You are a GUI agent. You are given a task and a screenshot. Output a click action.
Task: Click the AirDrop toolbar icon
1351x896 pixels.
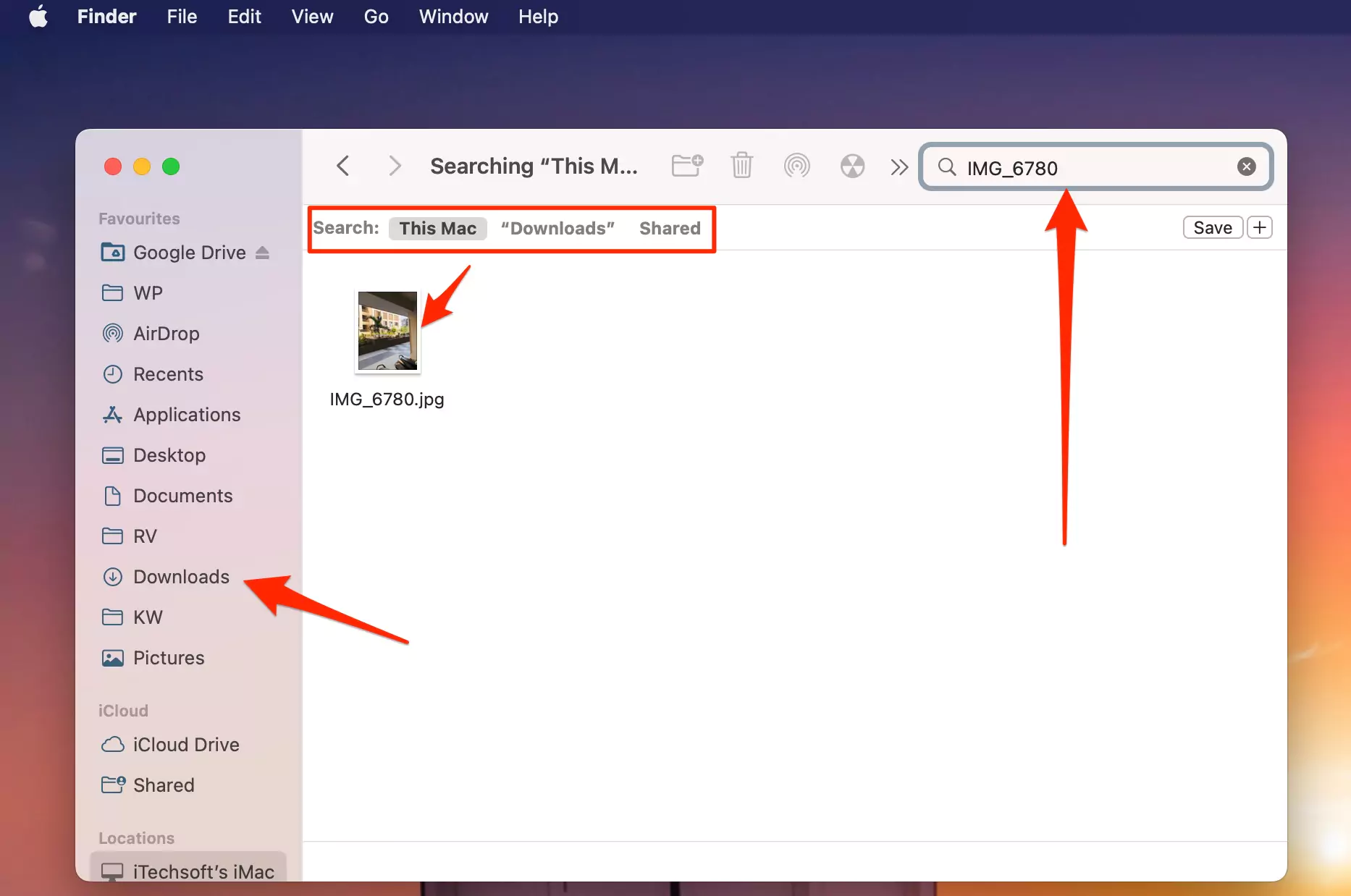click(796, 166)
